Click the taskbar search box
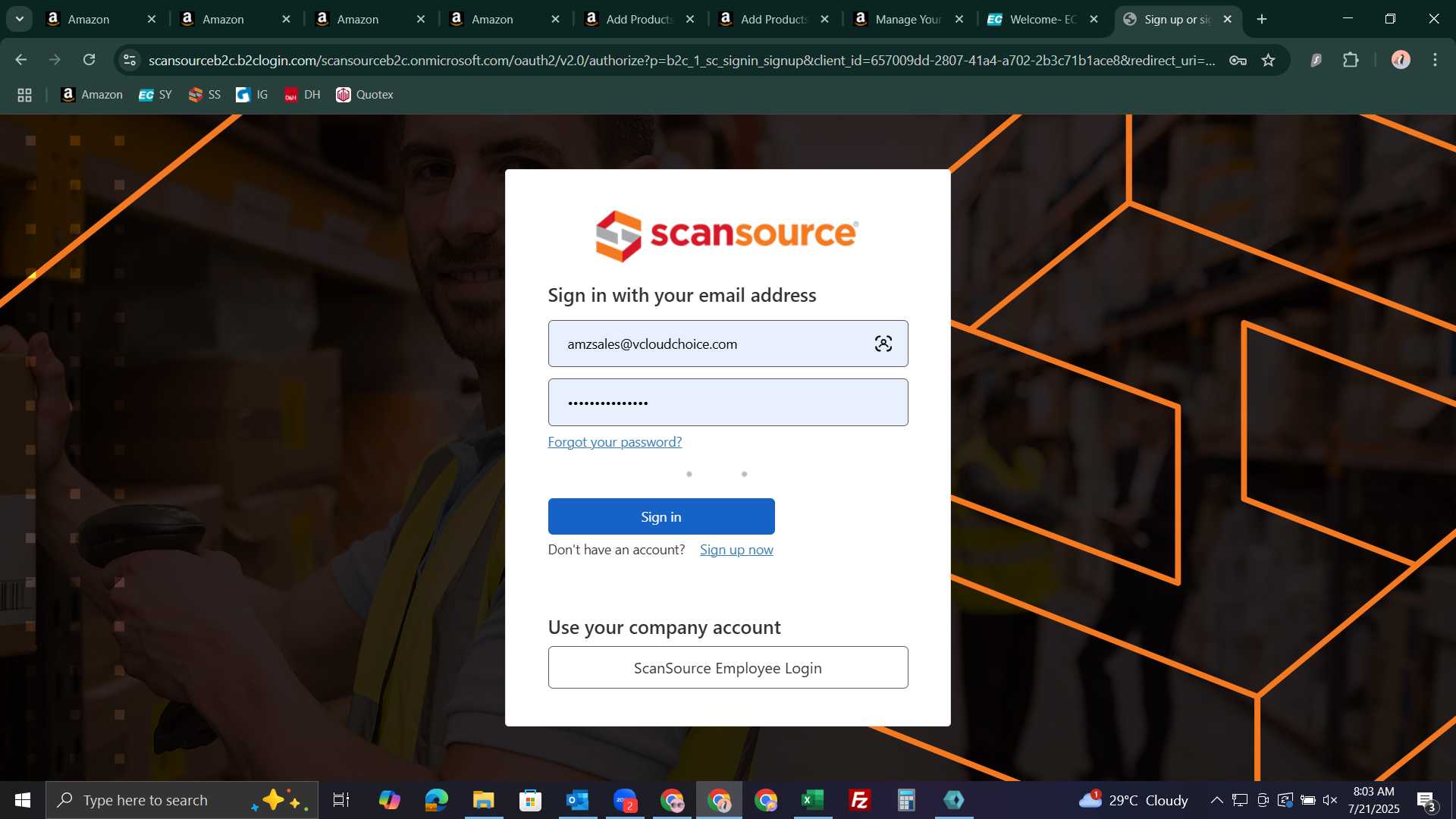This screenshot has height=819, width=1456. 182,800
